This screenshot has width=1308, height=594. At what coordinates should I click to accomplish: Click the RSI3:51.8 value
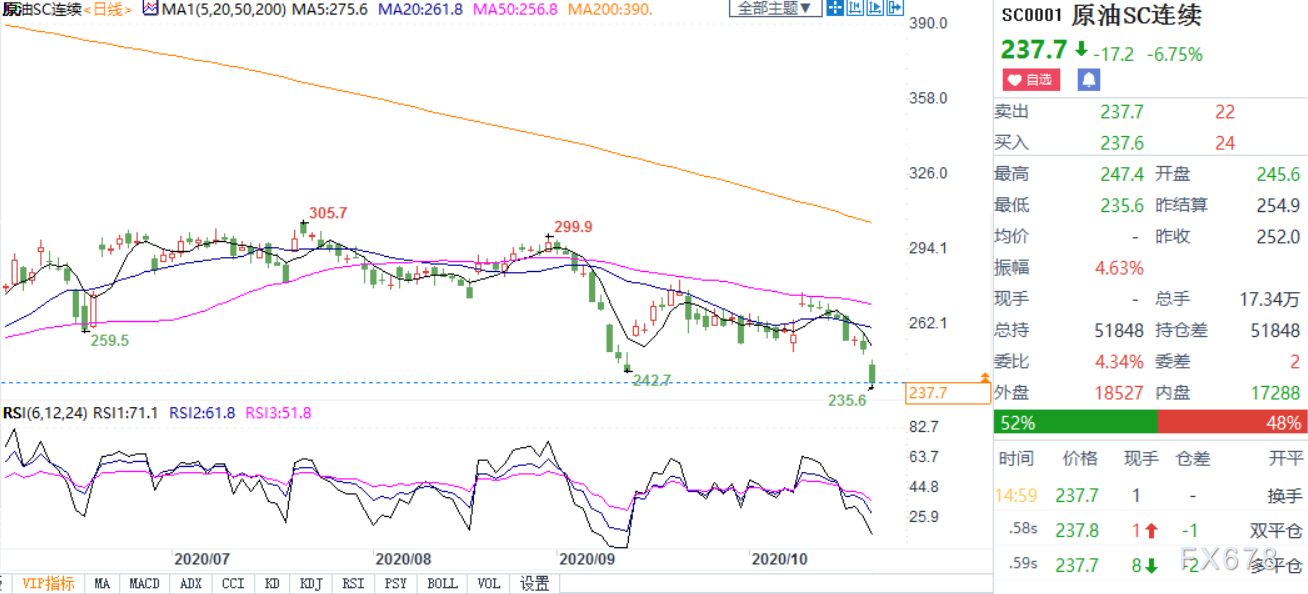278,412
